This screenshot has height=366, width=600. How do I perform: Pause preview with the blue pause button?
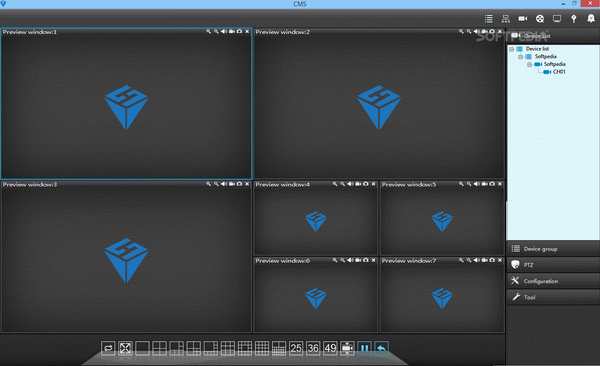(364, 348)
